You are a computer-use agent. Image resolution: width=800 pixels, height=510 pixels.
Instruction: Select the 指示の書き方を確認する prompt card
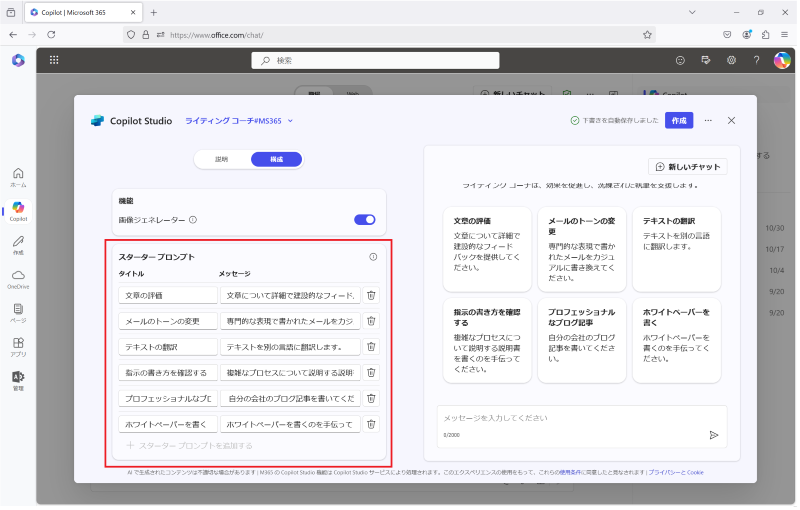tap(487, 341)
